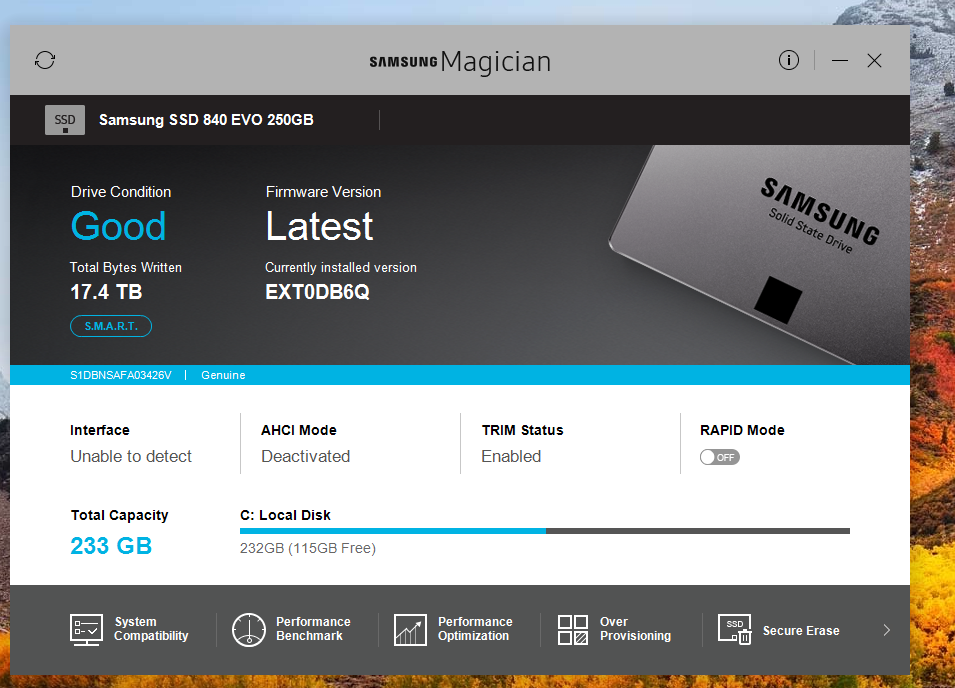Click the Unable to detect interface value
The image size is (955, 688).
(x=131, y=456)
